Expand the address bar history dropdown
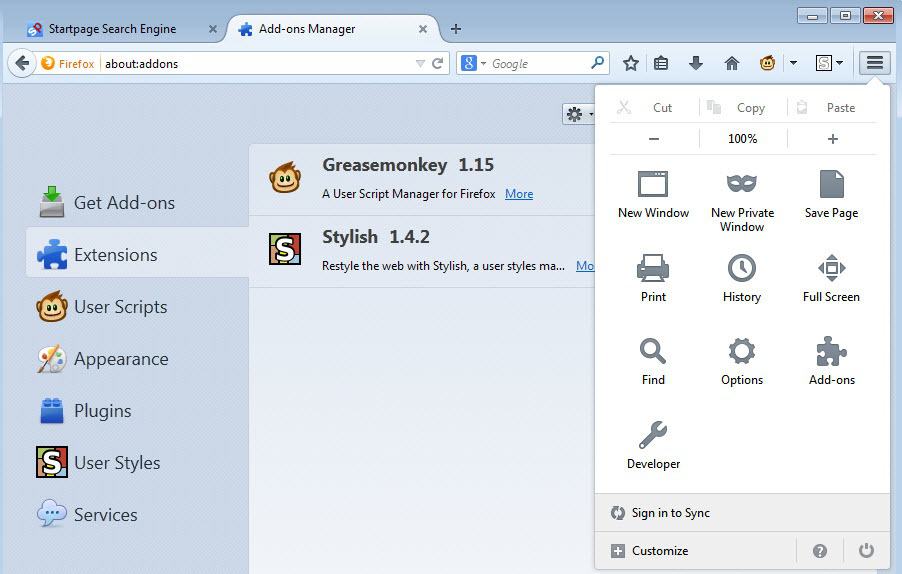Viewport: 902px width, 574px height. (421, 63)
